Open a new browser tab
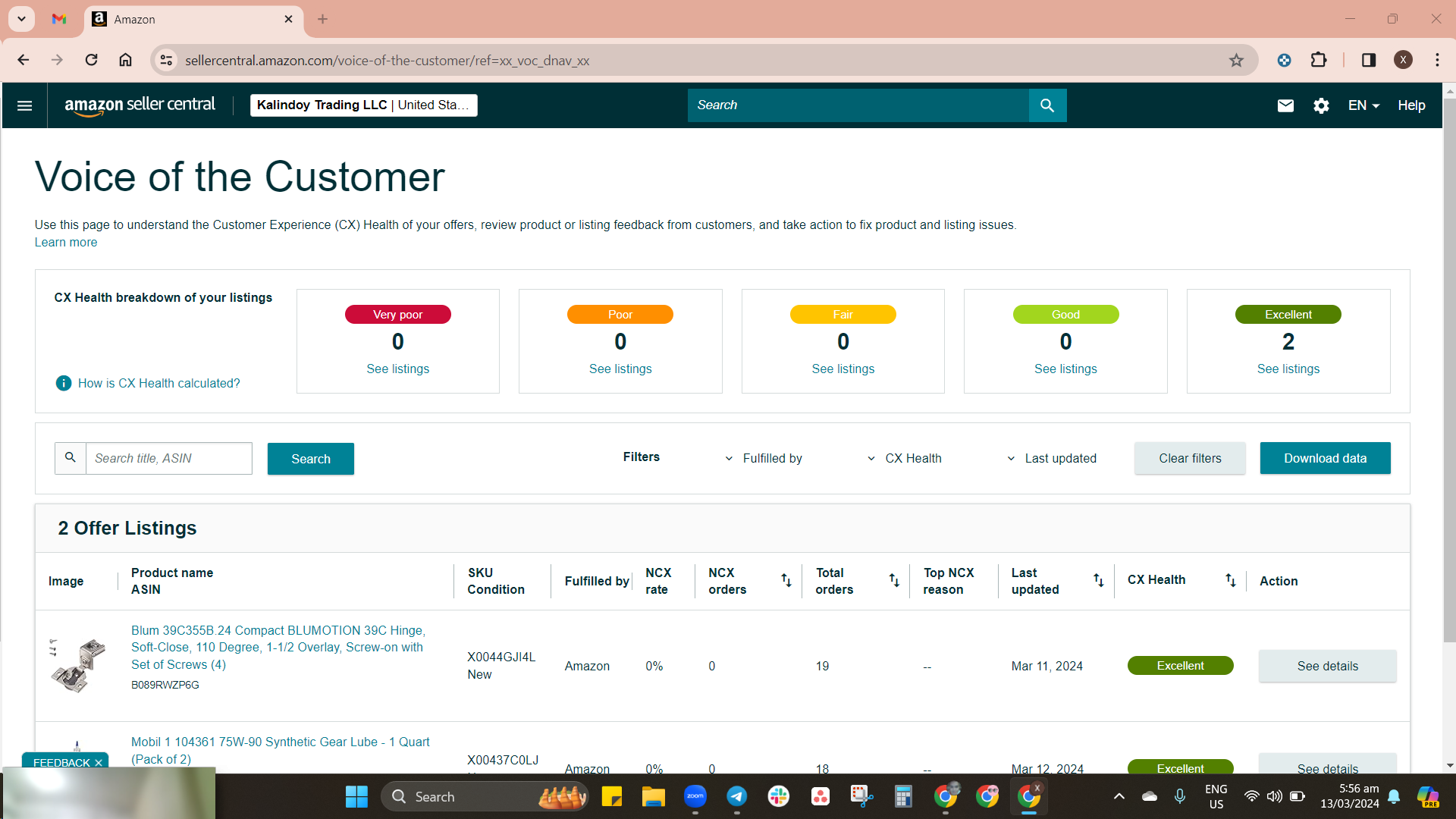Screen dimensions: 1456x819 pos(322,19)
